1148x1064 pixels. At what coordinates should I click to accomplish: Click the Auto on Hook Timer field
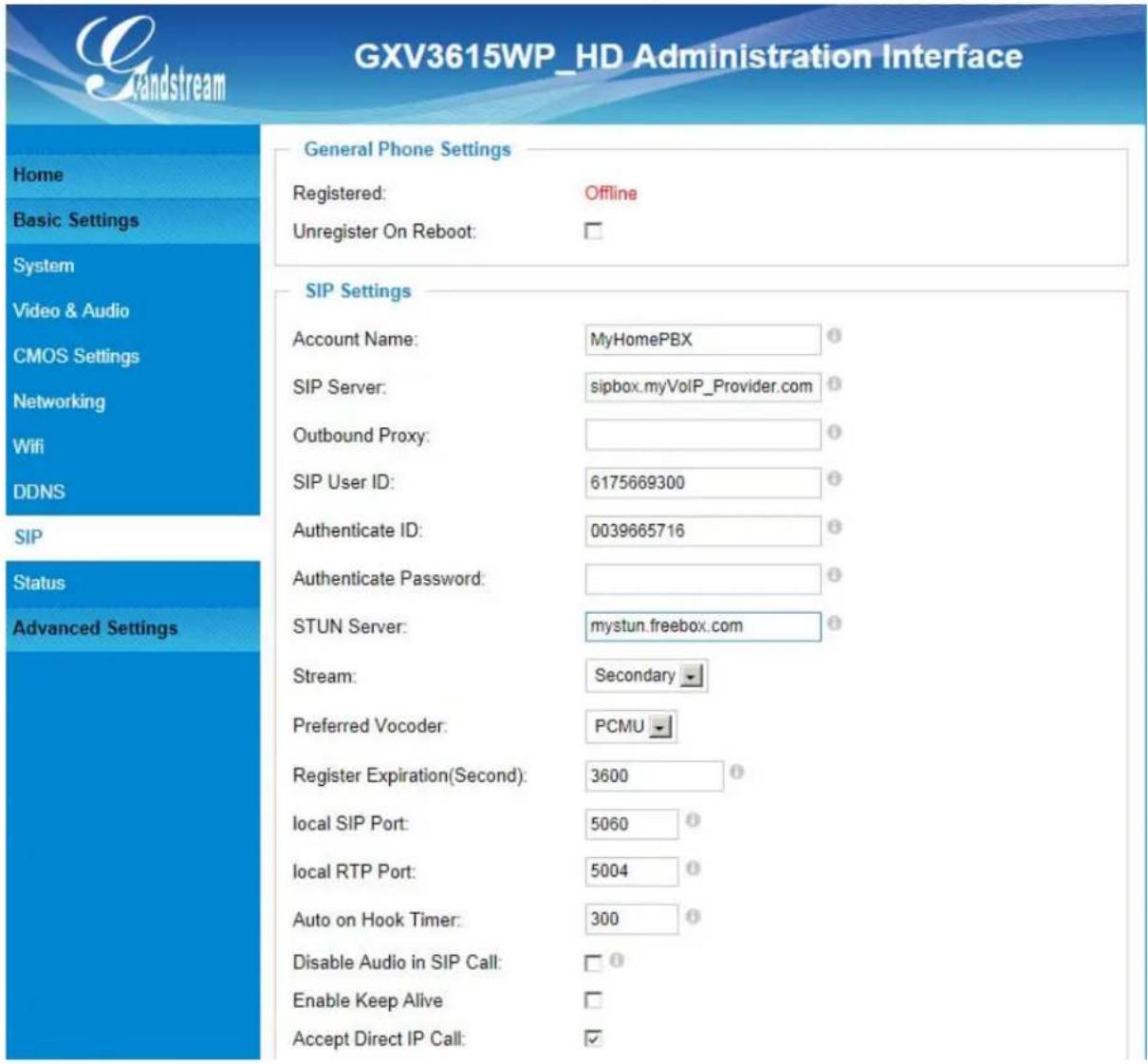(632, 919)
